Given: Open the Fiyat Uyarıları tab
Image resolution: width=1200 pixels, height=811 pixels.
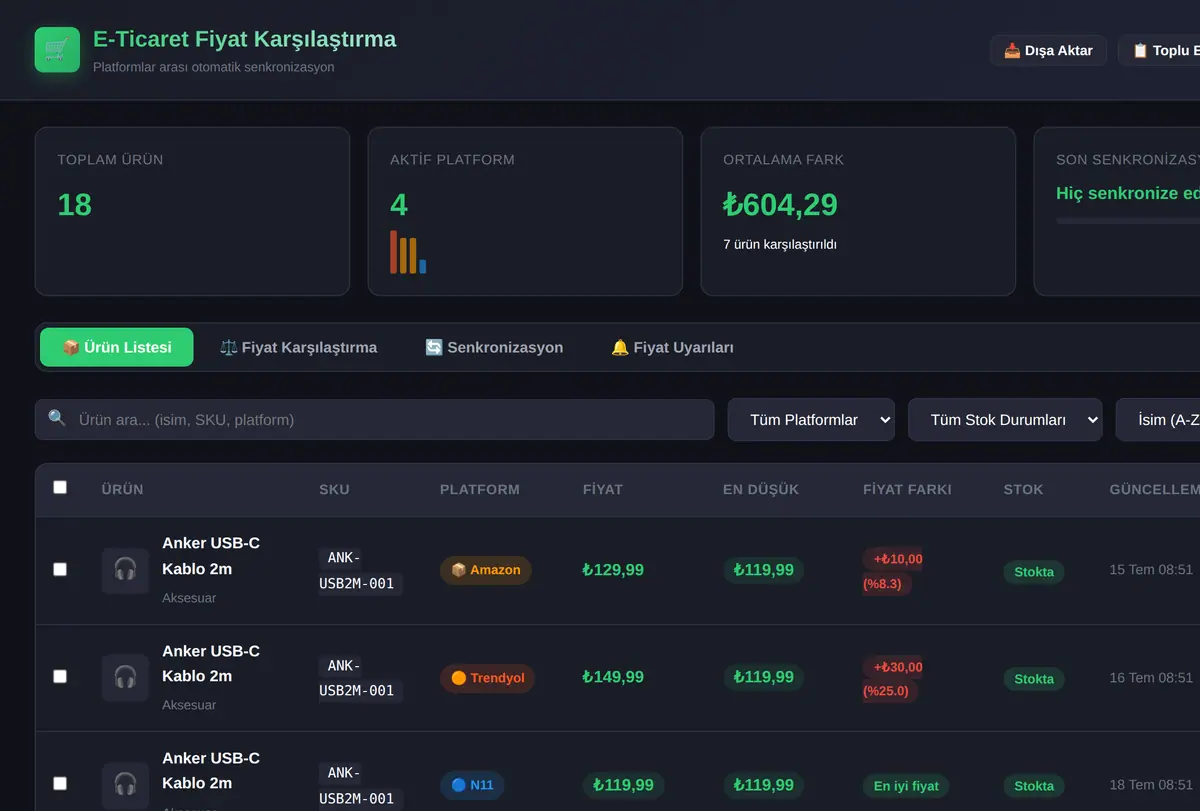Looking at the screenshot, I should point(672,347).
